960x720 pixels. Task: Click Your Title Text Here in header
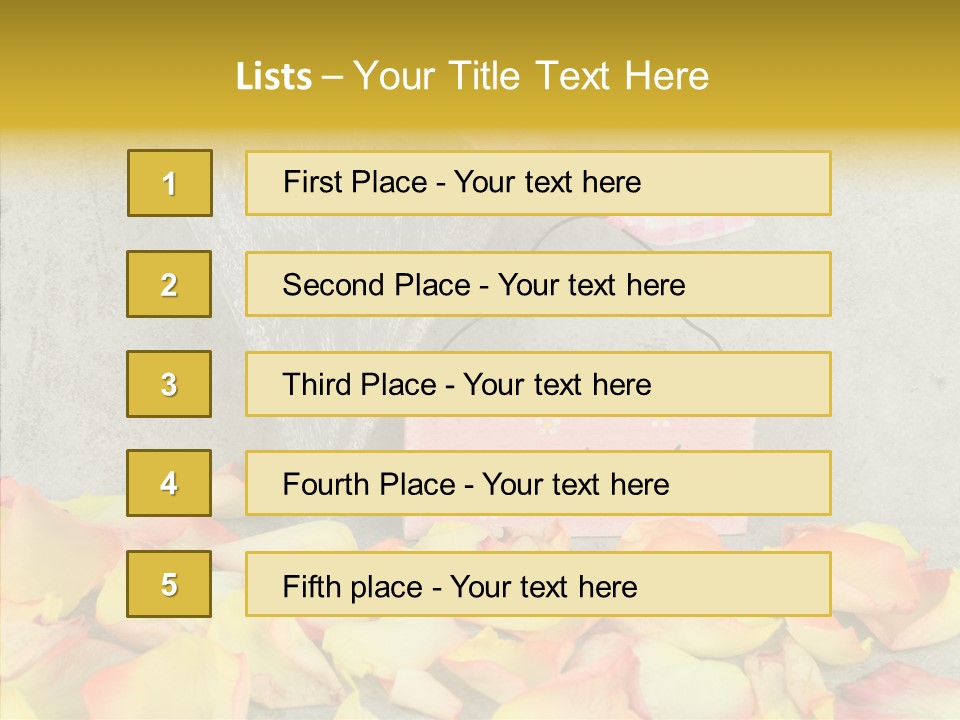coord(531,77)
